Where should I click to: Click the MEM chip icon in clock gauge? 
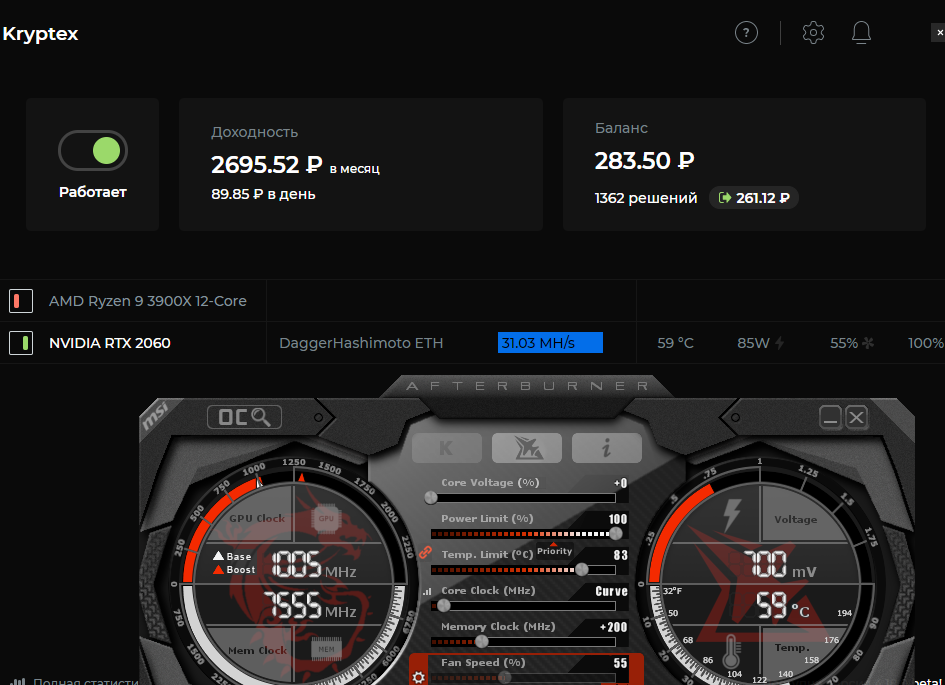(326, 649)
